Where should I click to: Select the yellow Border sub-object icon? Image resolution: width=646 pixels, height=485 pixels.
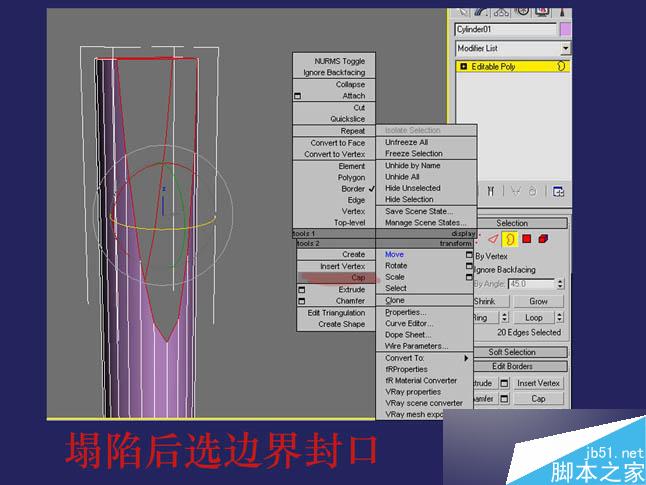coord(510,239)
